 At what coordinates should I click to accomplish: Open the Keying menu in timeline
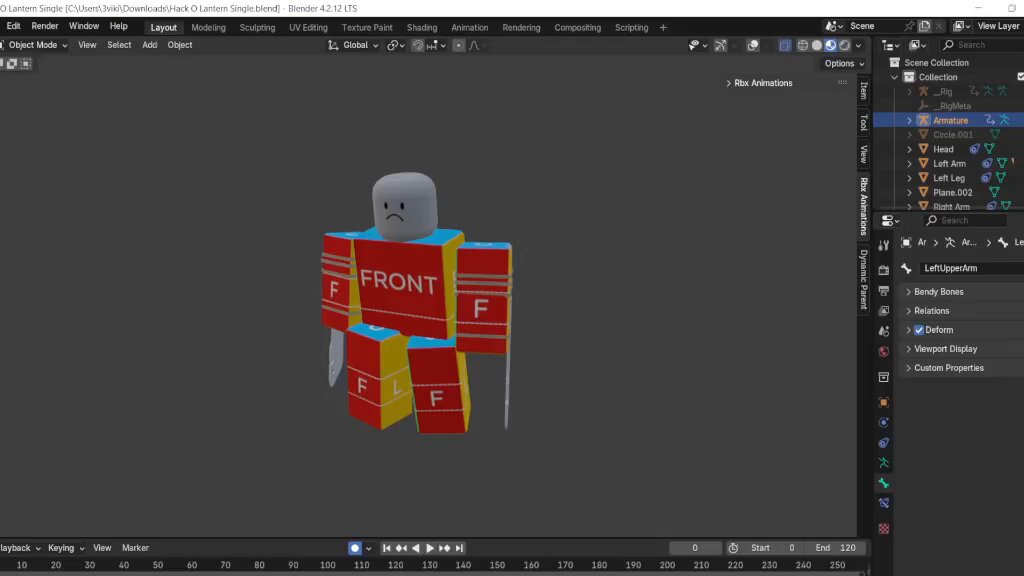(x=65, y=548)
